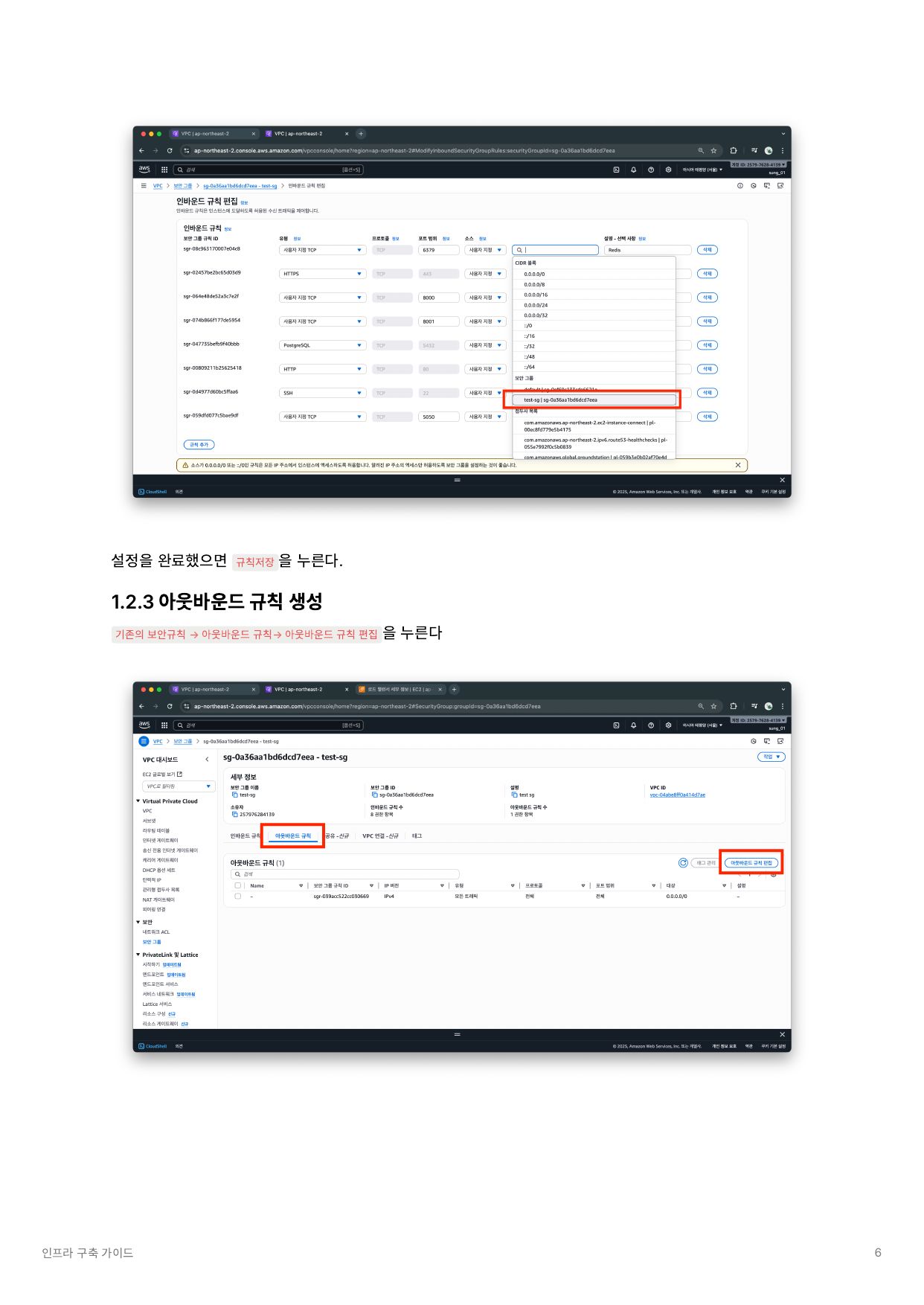The image size is (924, 1305).
Task: Tick checkbox for rule sgr-039acc522cc030669
Action: coord(238,897)
